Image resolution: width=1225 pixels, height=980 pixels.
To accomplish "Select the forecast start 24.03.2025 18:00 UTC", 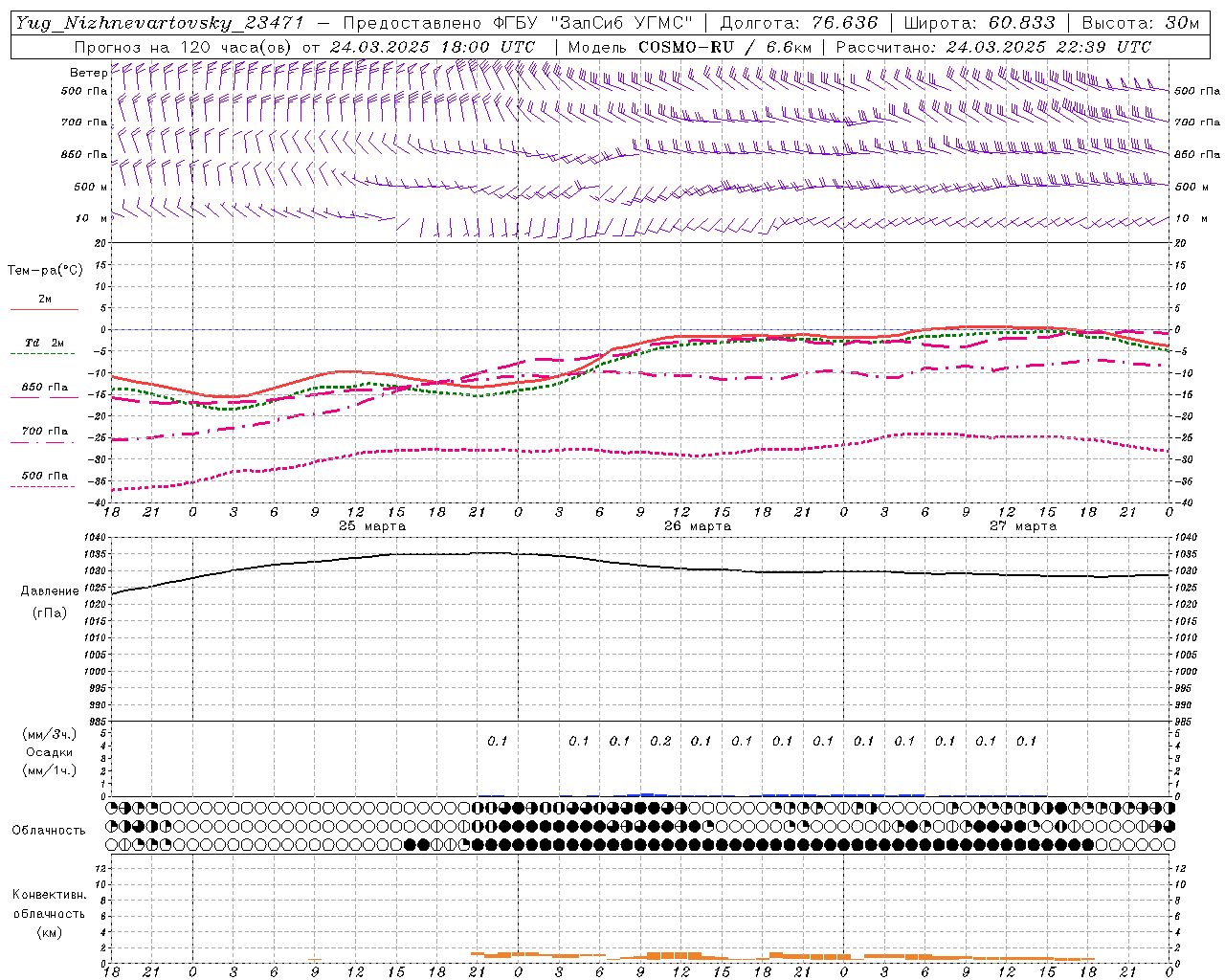I will coord(432,47).
